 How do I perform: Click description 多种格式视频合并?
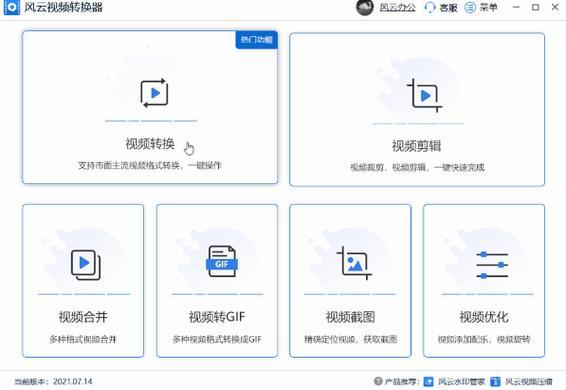(83, 339)
